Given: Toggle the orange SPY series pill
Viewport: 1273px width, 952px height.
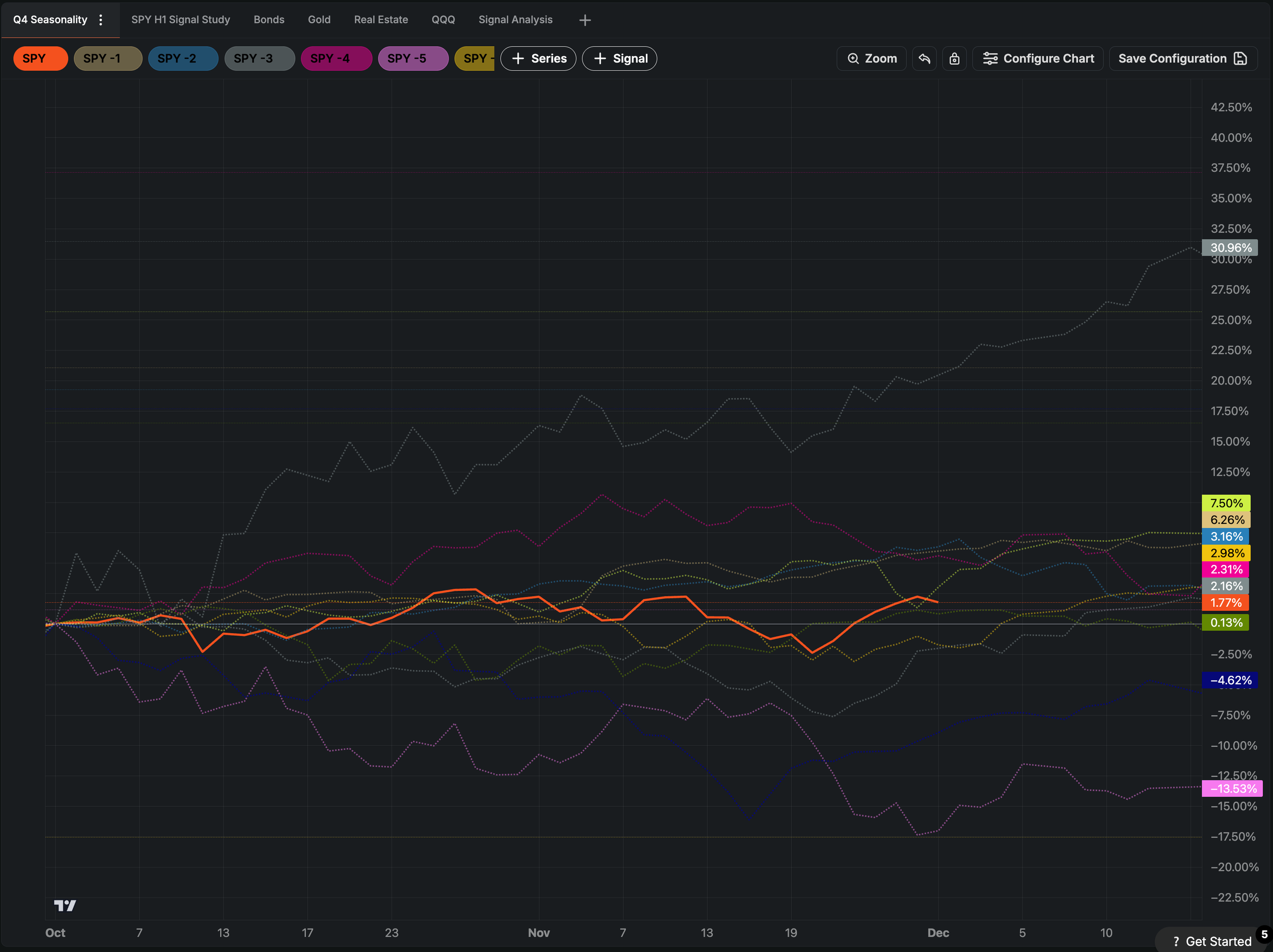Looking at the screenshot, I should pos(40,59).
